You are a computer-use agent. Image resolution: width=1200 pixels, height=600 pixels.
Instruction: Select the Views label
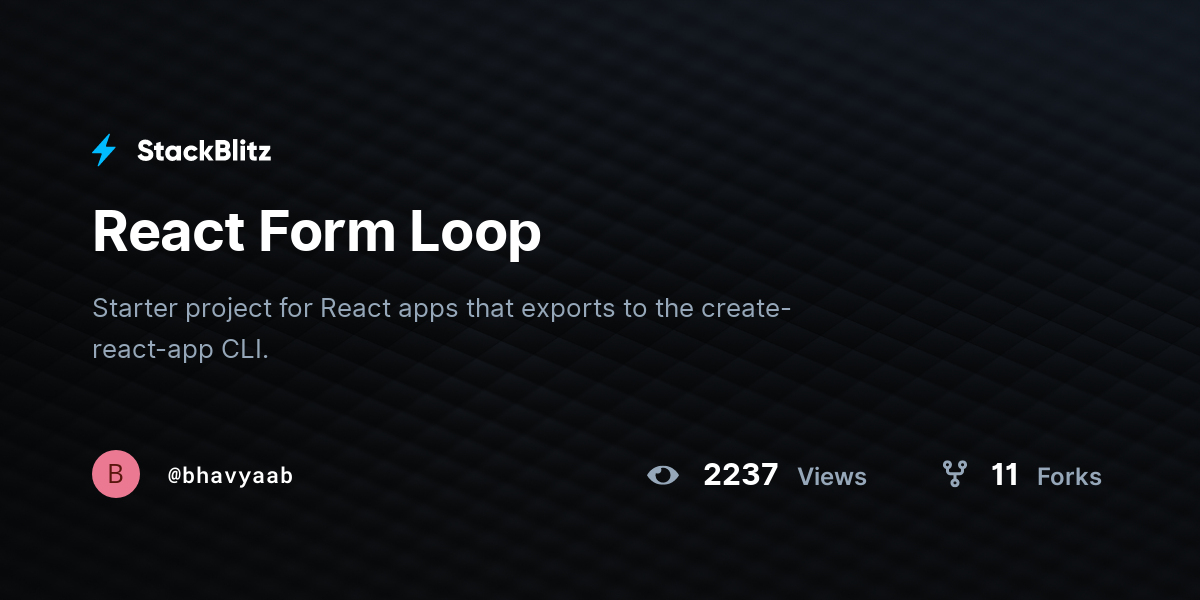tap(832, 476)
